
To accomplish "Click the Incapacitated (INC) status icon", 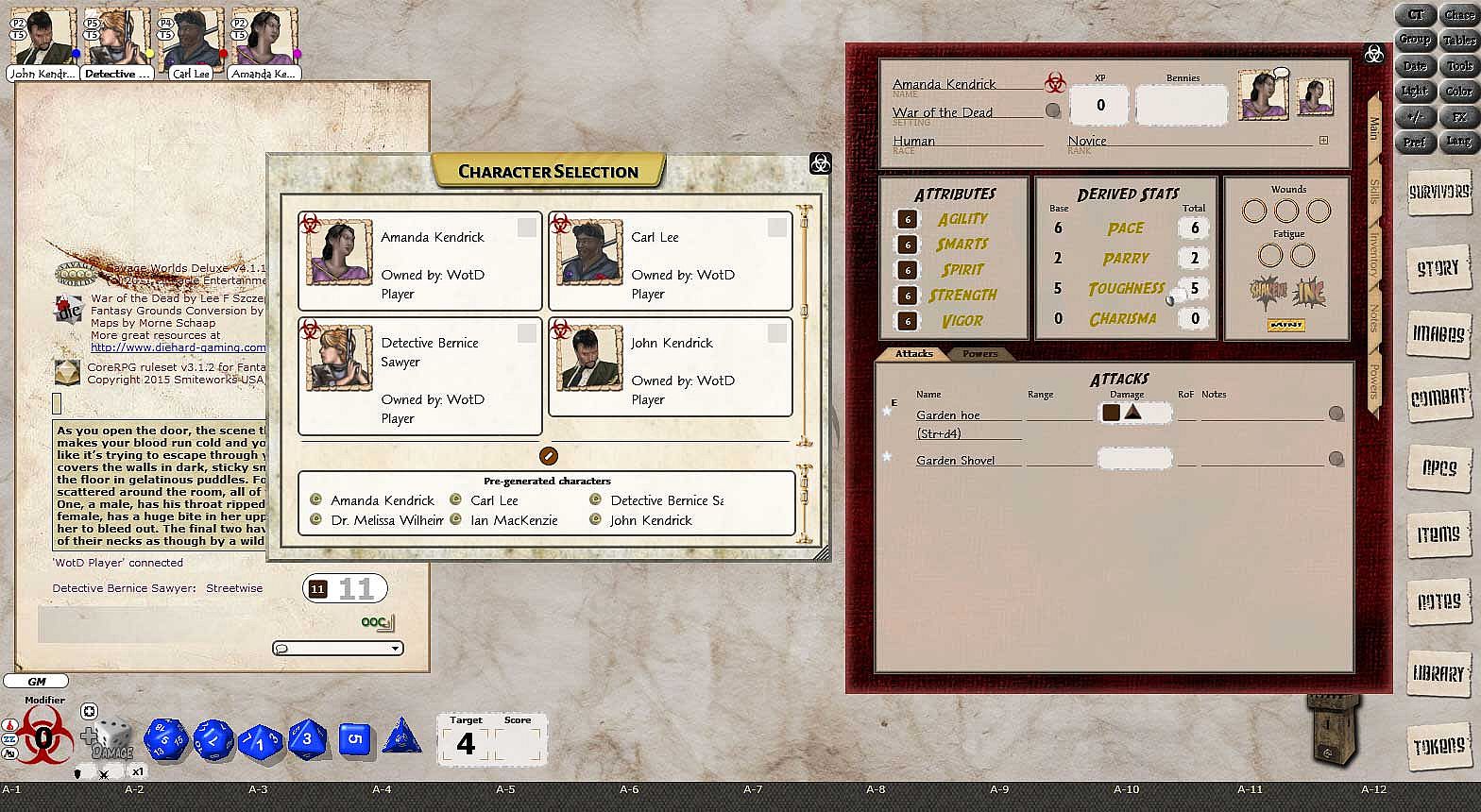I will pos(1308,292).
